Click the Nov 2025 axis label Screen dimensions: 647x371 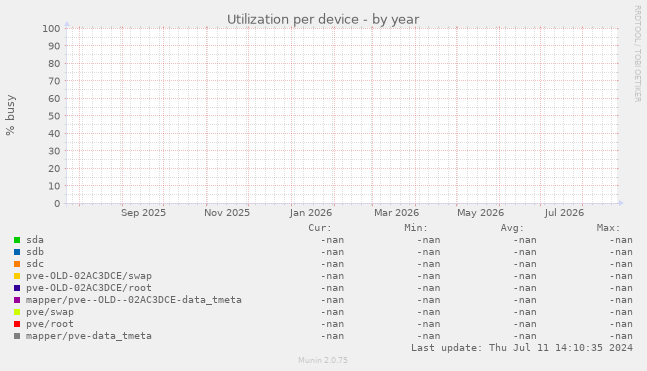coord(227,213)
